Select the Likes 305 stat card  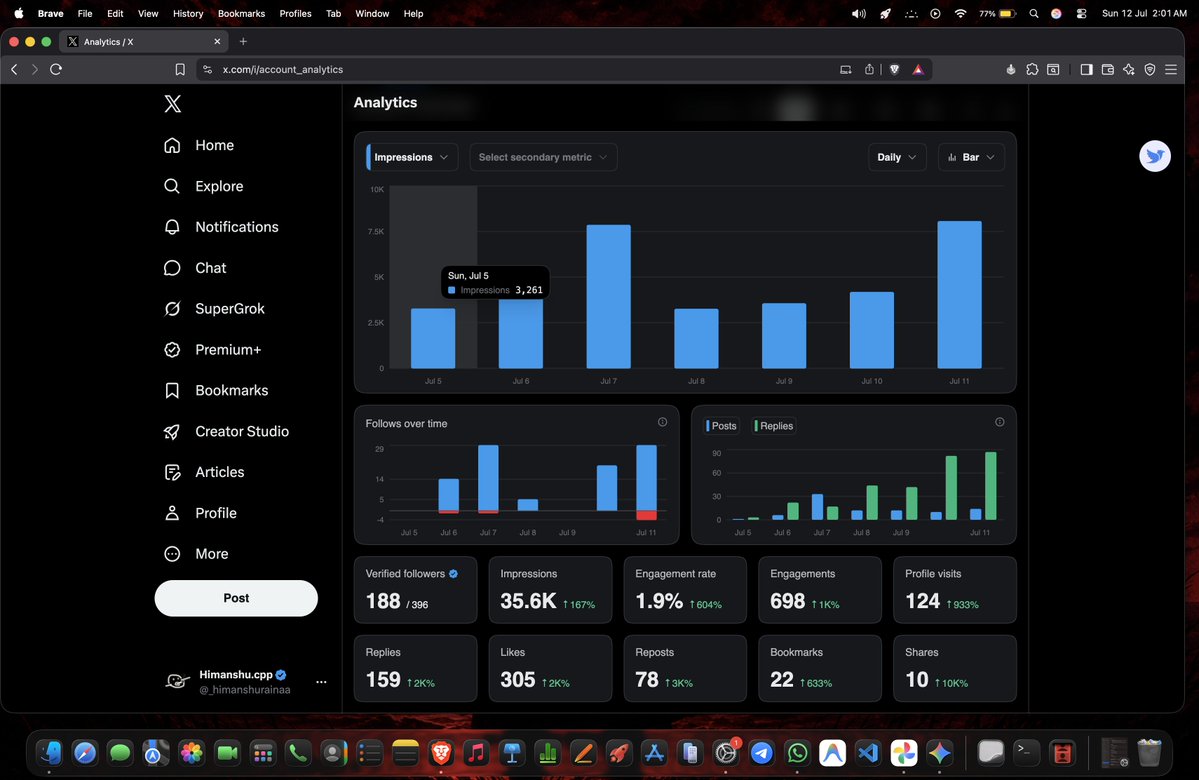[550, 668]
